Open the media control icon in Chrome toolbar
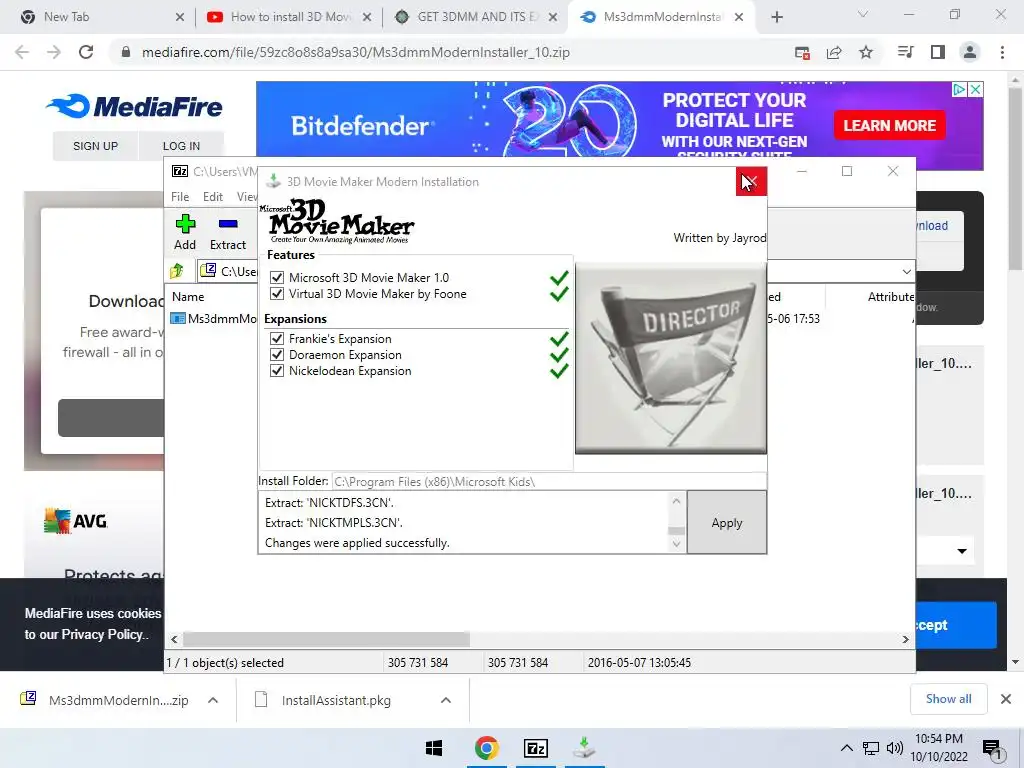 [x=905, y=52]
